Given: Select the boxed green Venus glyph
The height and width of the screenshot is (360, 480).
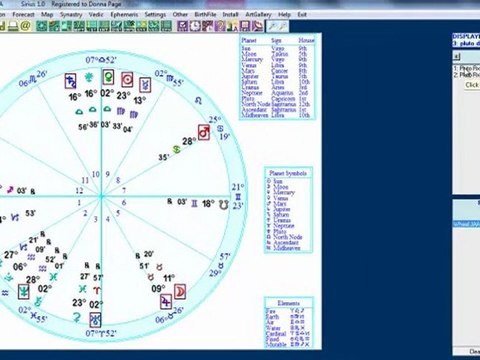Looking at the screenshot, I should tap(108, 77).
